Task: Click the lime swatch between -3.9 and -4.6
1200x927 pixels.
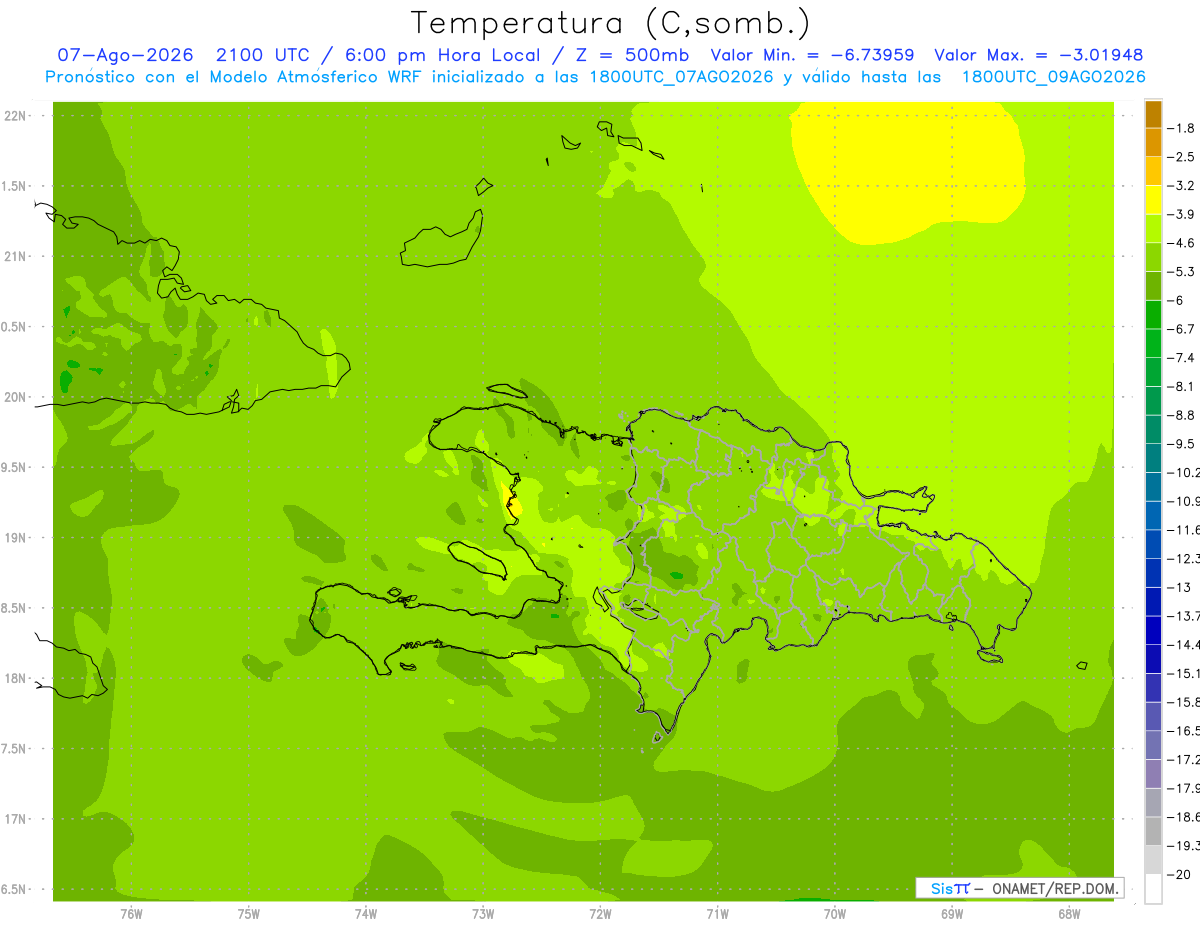Action: 1153,229
